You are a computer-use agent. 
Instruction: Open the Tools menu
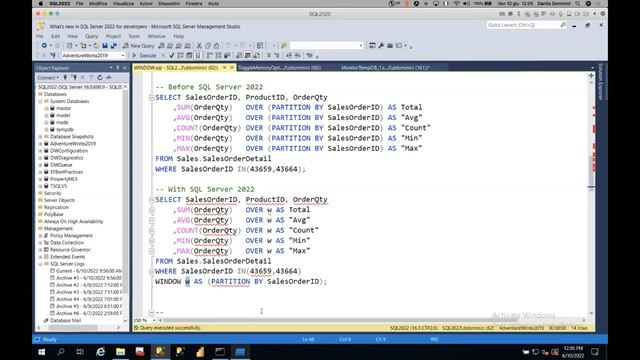[134, 36]
